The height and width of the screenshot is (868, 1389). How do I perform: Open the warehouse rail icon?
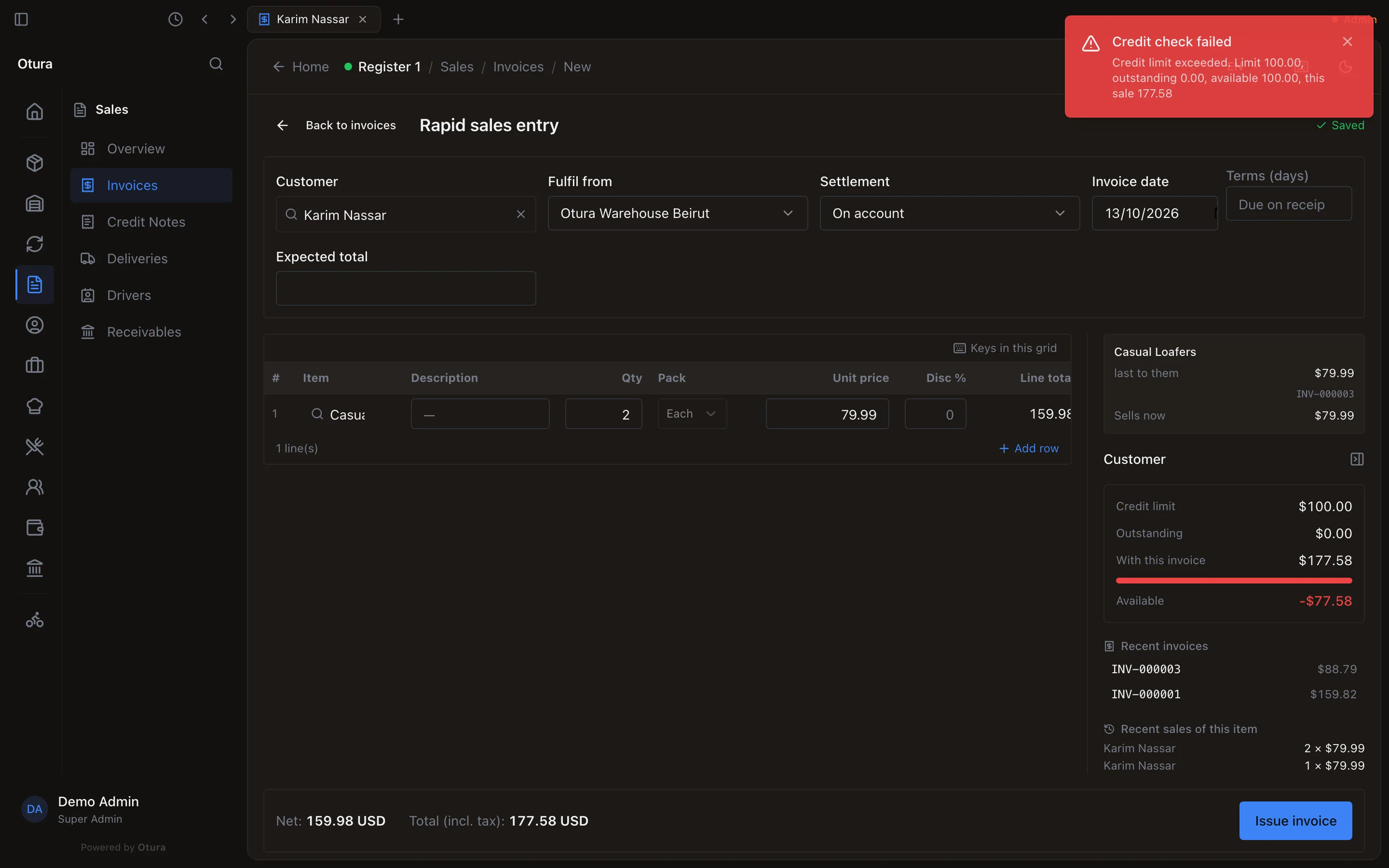tap(34, 203)
